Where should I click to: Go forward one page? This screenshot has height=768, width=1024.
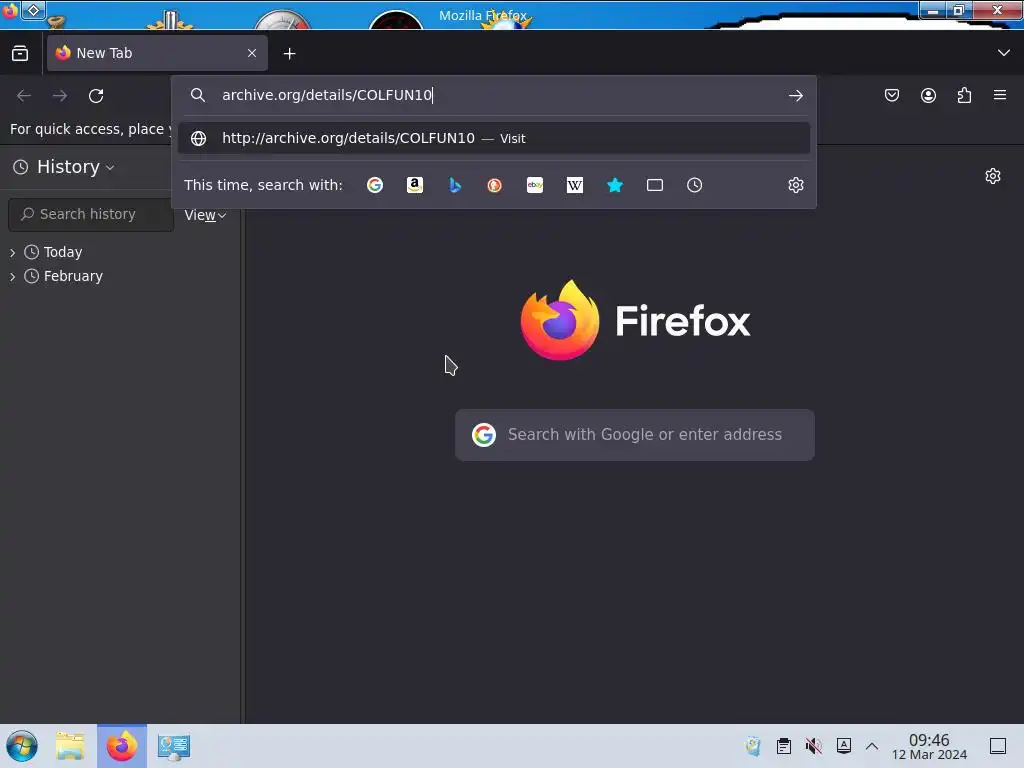pyautogui.click(x=60, y=96)
